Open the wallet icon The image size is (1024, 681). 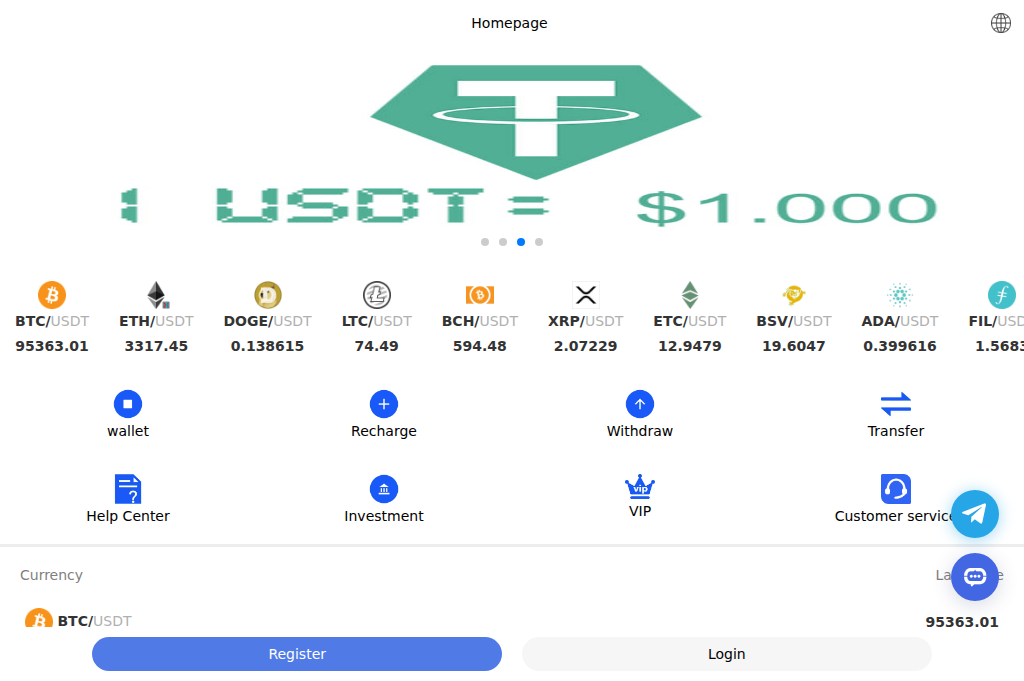pyautogui.click(x=127, y=404)
